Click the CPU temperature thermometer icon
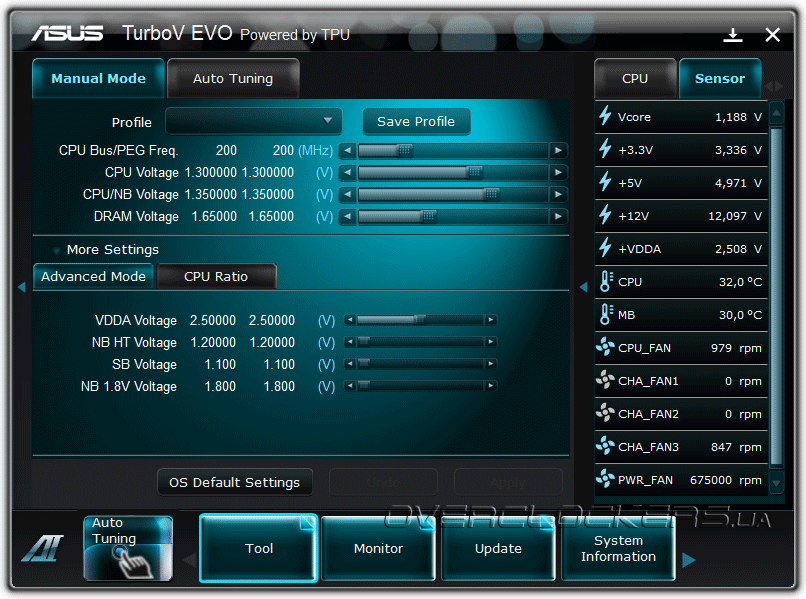Image resolution: width=806 pixels, height=599 pixels. 606,281
